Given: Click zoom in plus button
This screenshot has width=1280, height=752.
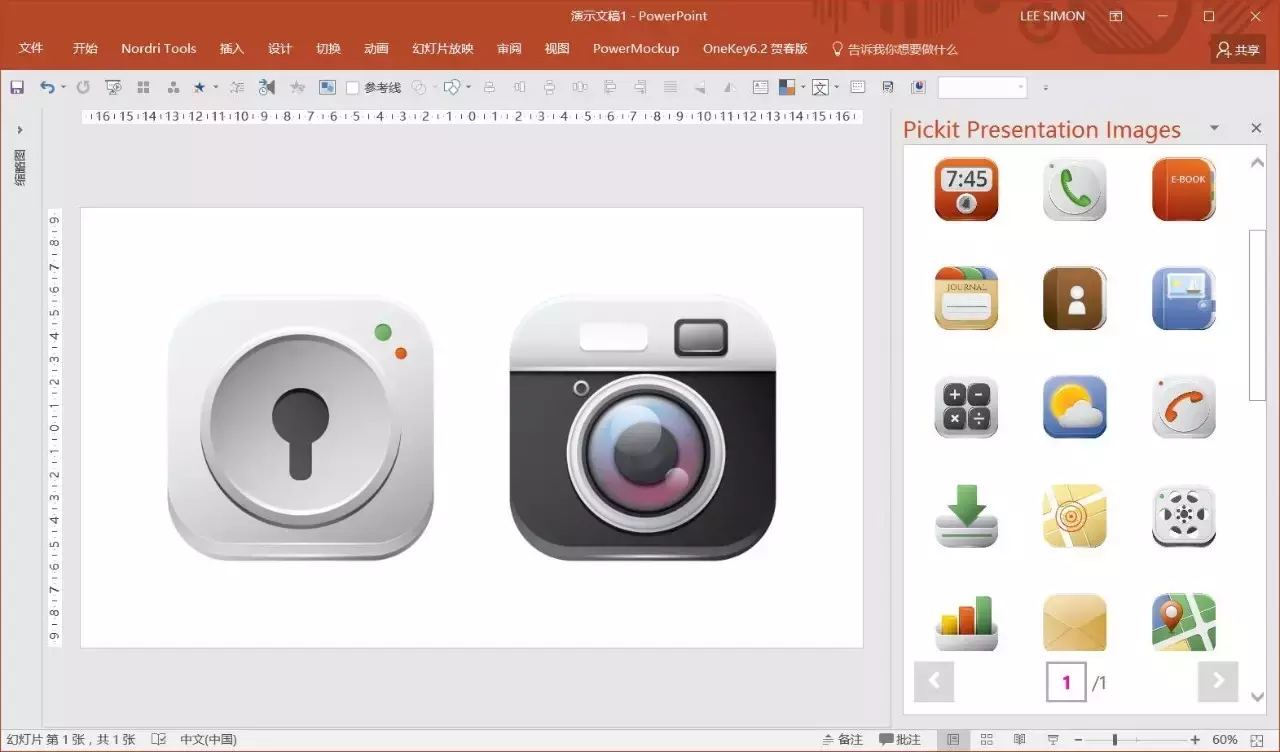Looking at the screenshot, I should (x=1195, y=740).
